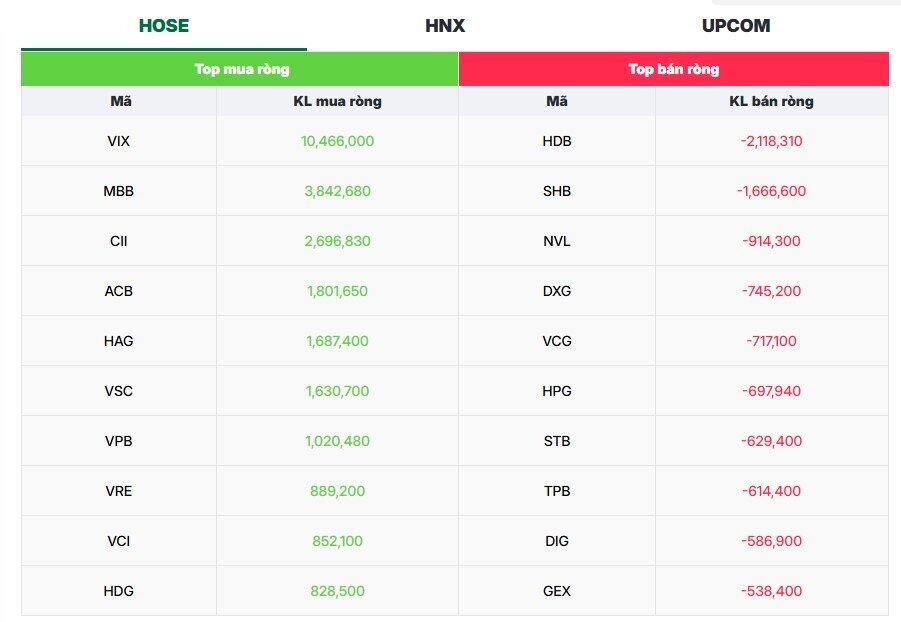Switch to the HOSE tab
The height and width of the screenshot is (622, 901).
[164, 26]
